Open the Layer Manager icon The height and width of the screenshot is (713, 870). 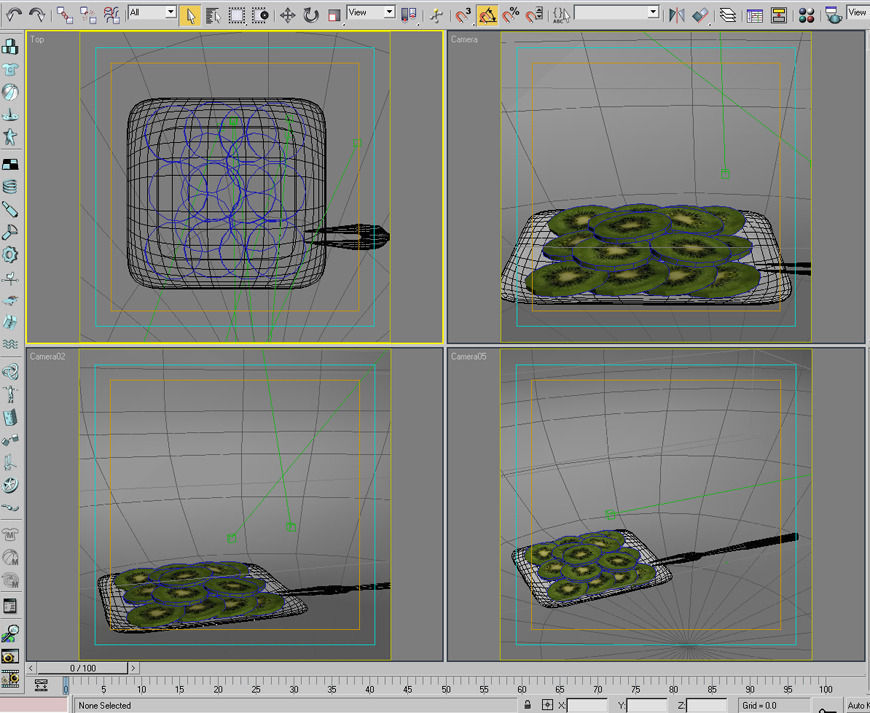[x=727, y=15]
